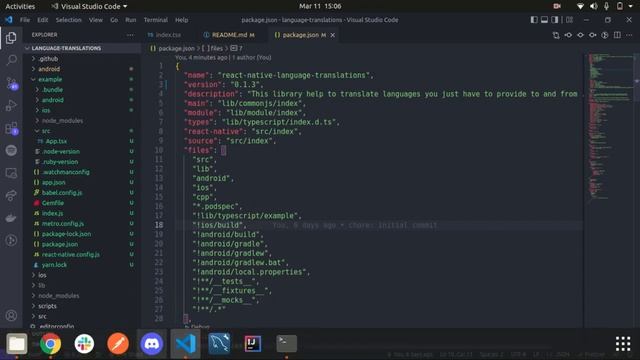Open the Docker view in activity bar
The image size is (640, 360).
11,218
